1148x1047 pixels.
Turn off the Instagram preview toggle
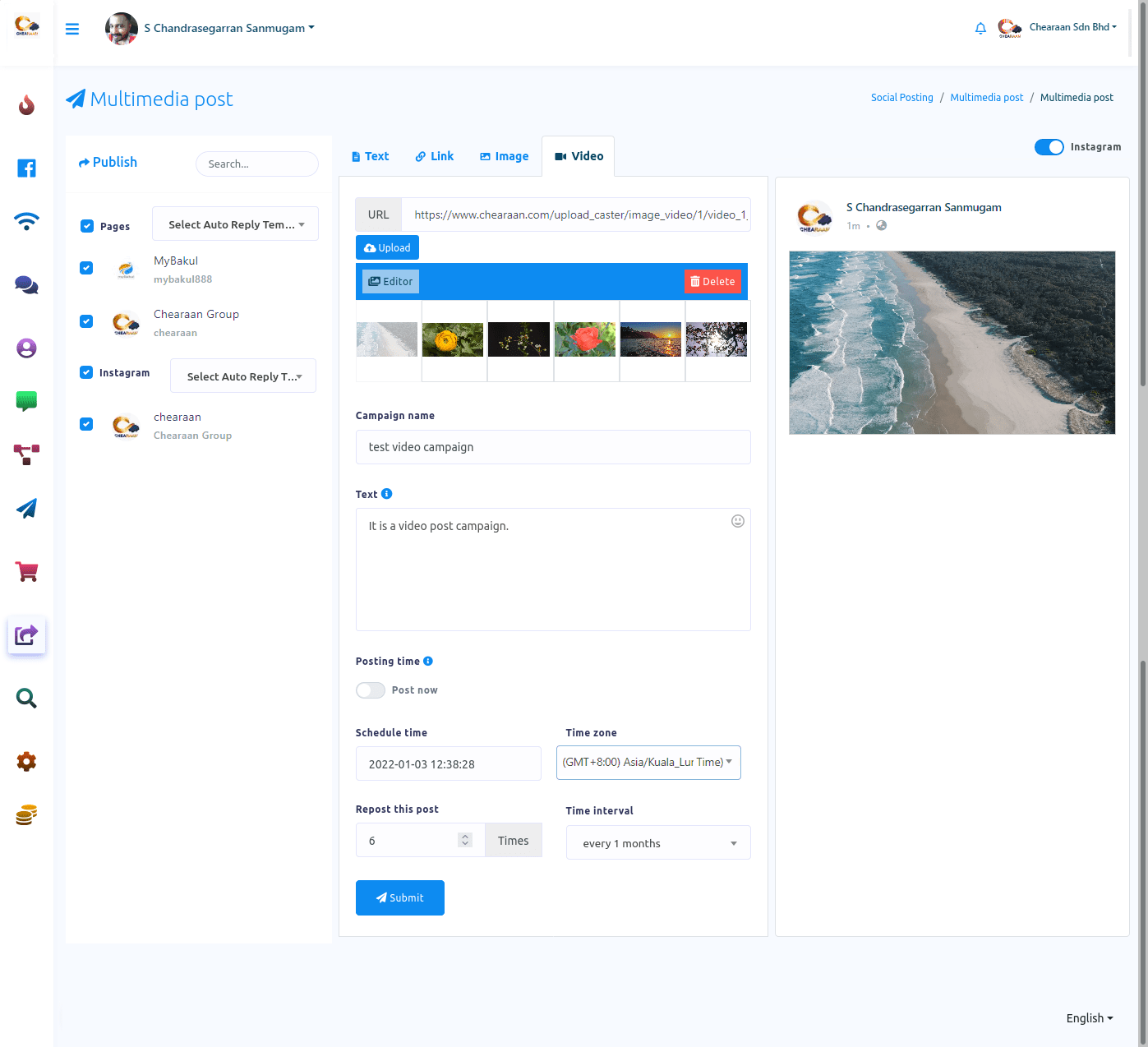click(x=1049, y=147)
